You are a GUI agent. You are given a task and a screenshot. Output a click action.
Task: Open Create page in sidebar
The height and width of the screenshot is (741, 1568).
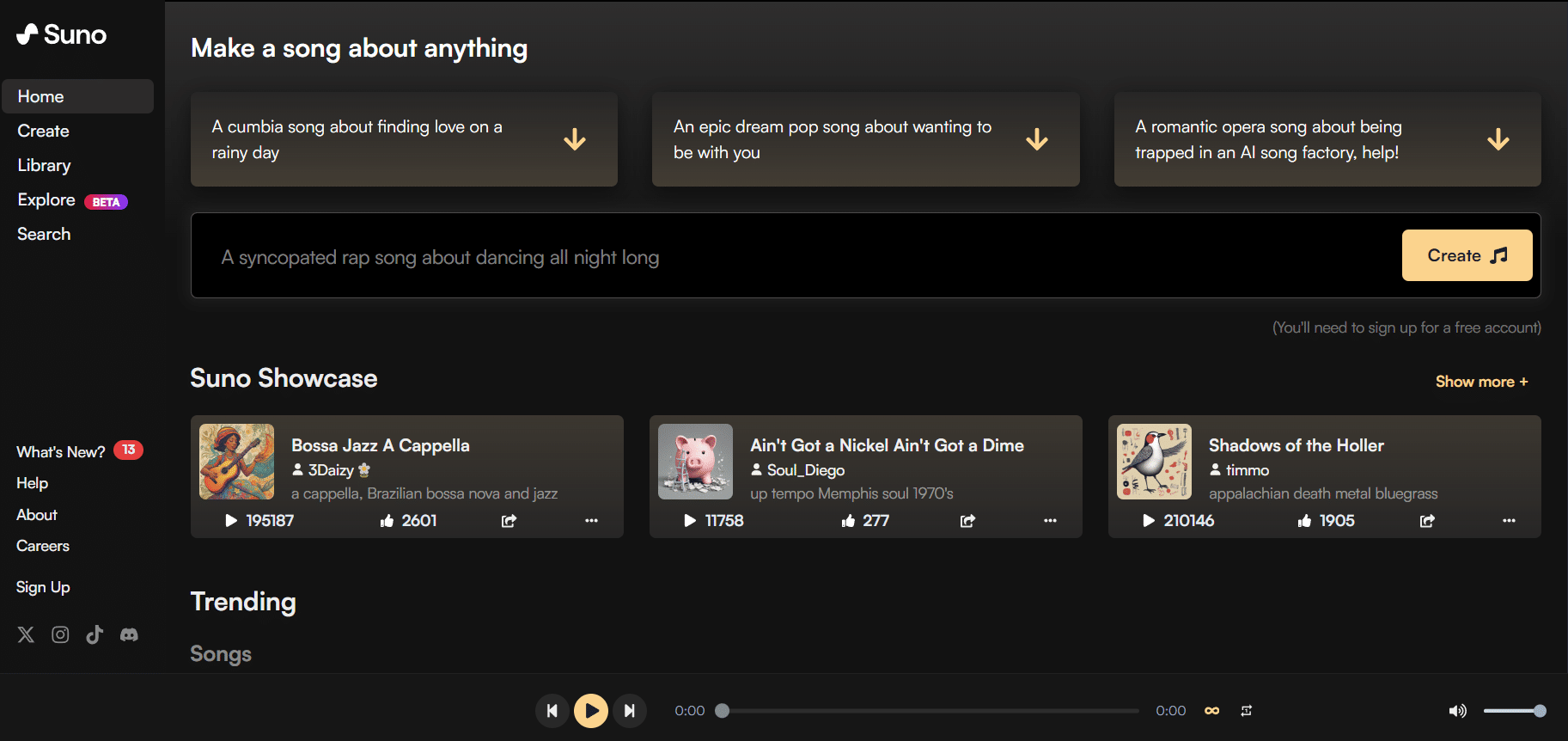point(44,131)
